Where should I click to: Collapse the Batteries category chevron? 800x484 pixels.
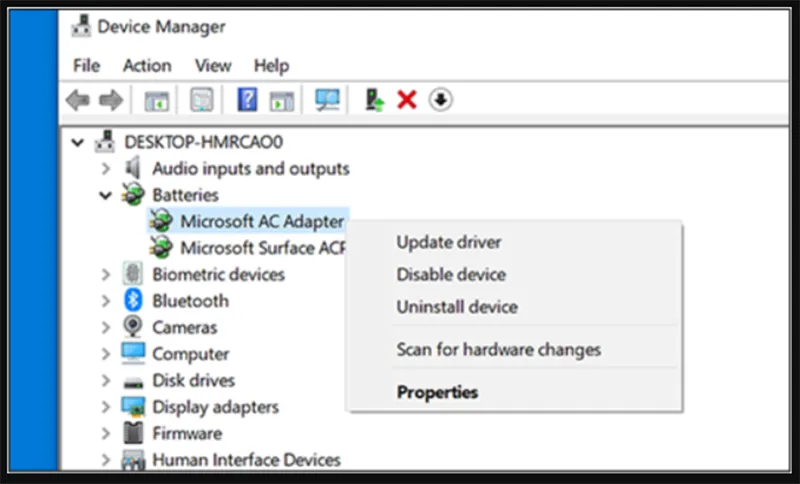[x=106, y=195]
